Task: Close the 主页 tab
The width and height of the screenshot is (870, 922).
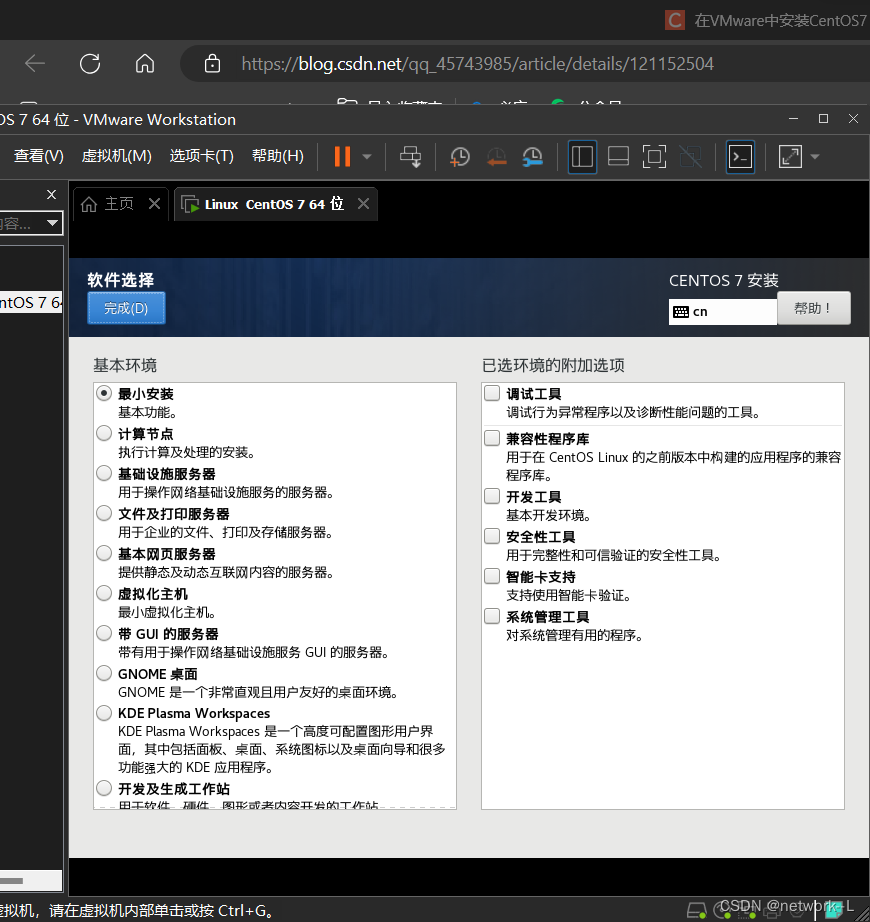Action: pos(155,203)
